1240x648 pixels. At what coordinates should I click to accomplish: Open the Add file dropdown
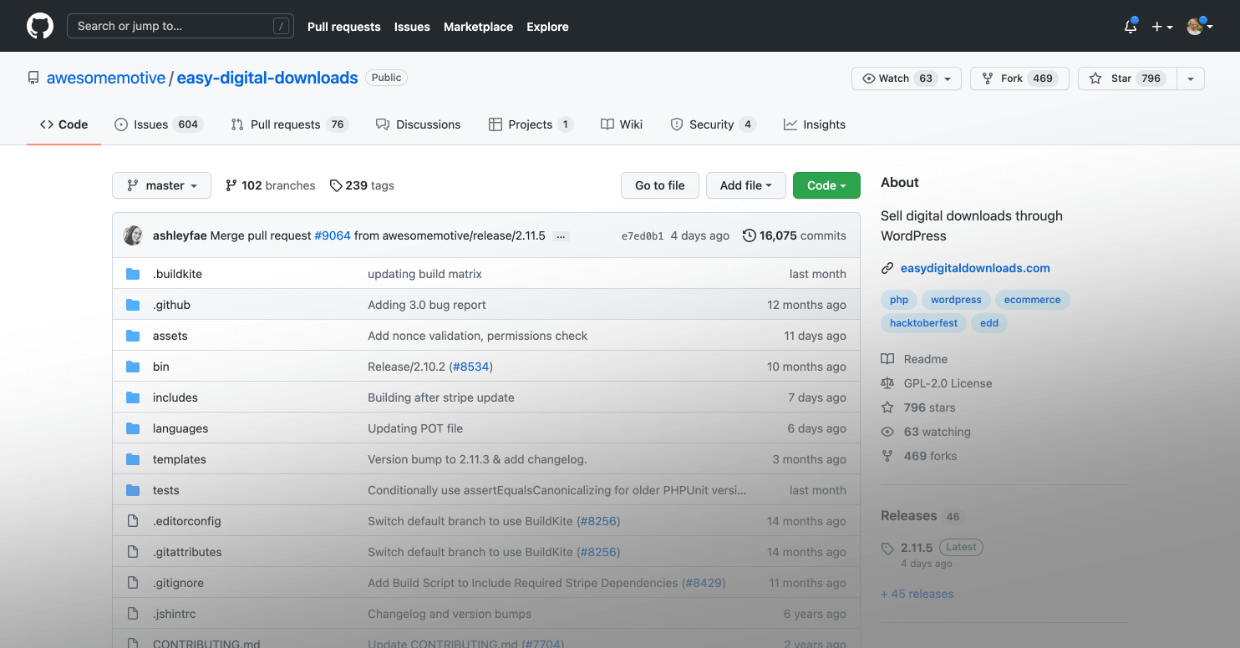pyautogui.click(x=746, y=185)
